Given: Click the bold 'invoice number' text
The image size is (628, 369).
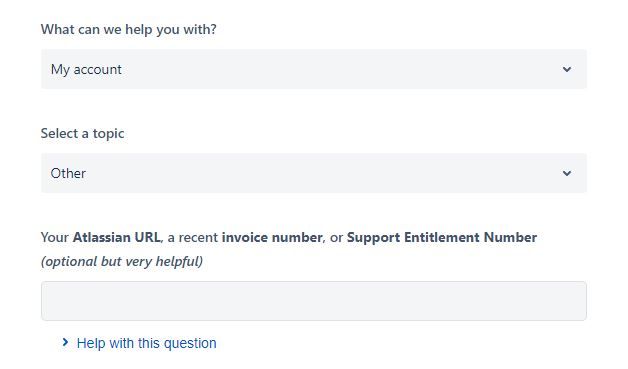Looking at the screenshot, I should click(x=272, y=237).
